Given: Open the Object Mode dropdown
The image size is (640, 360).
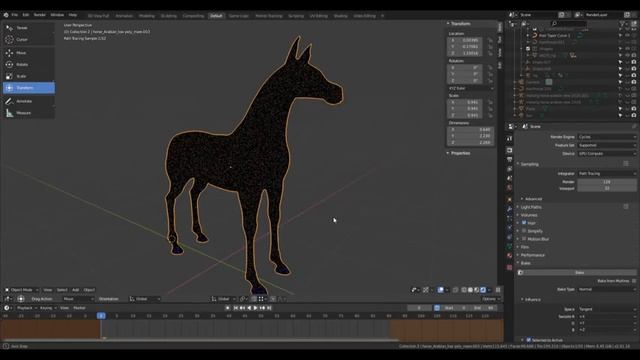Looking at the screenshot, I should pyautogui.click(x=21, y=290).
